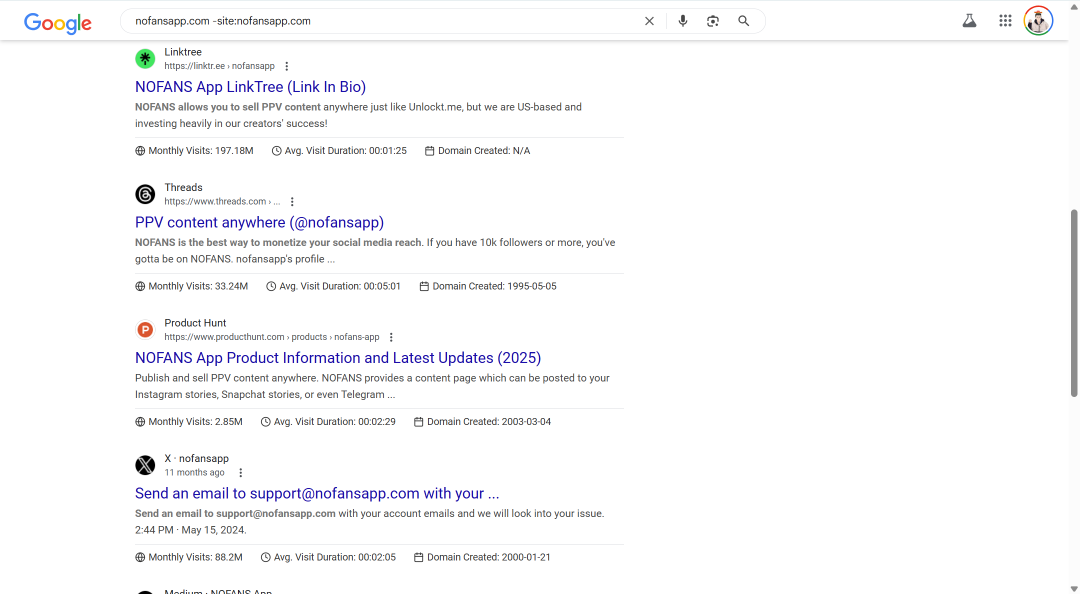
Task: Click the 'Threads' site name
Action: coord(183,187)
